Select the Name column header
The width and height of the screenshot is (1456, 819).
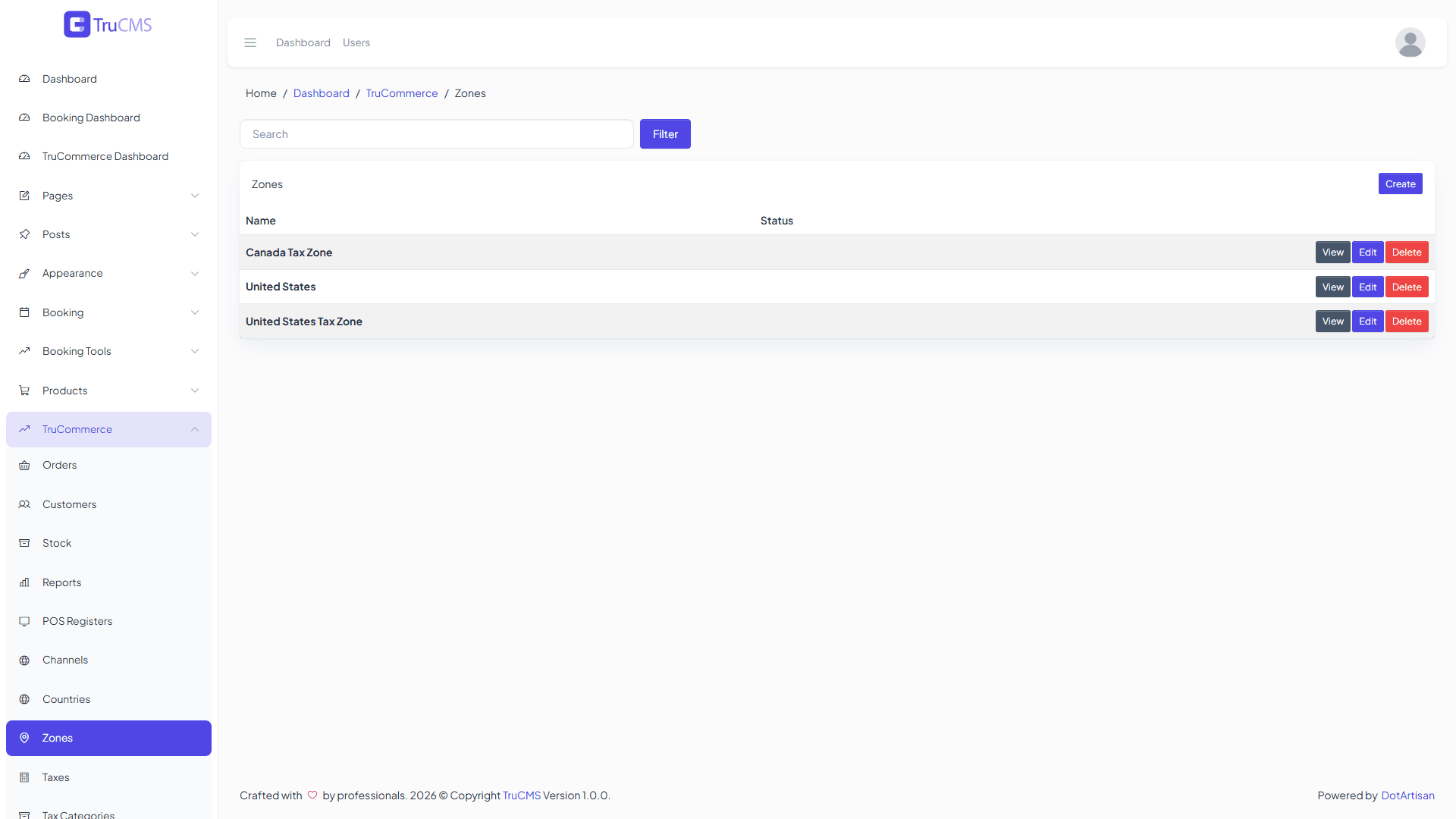point(261,221)
